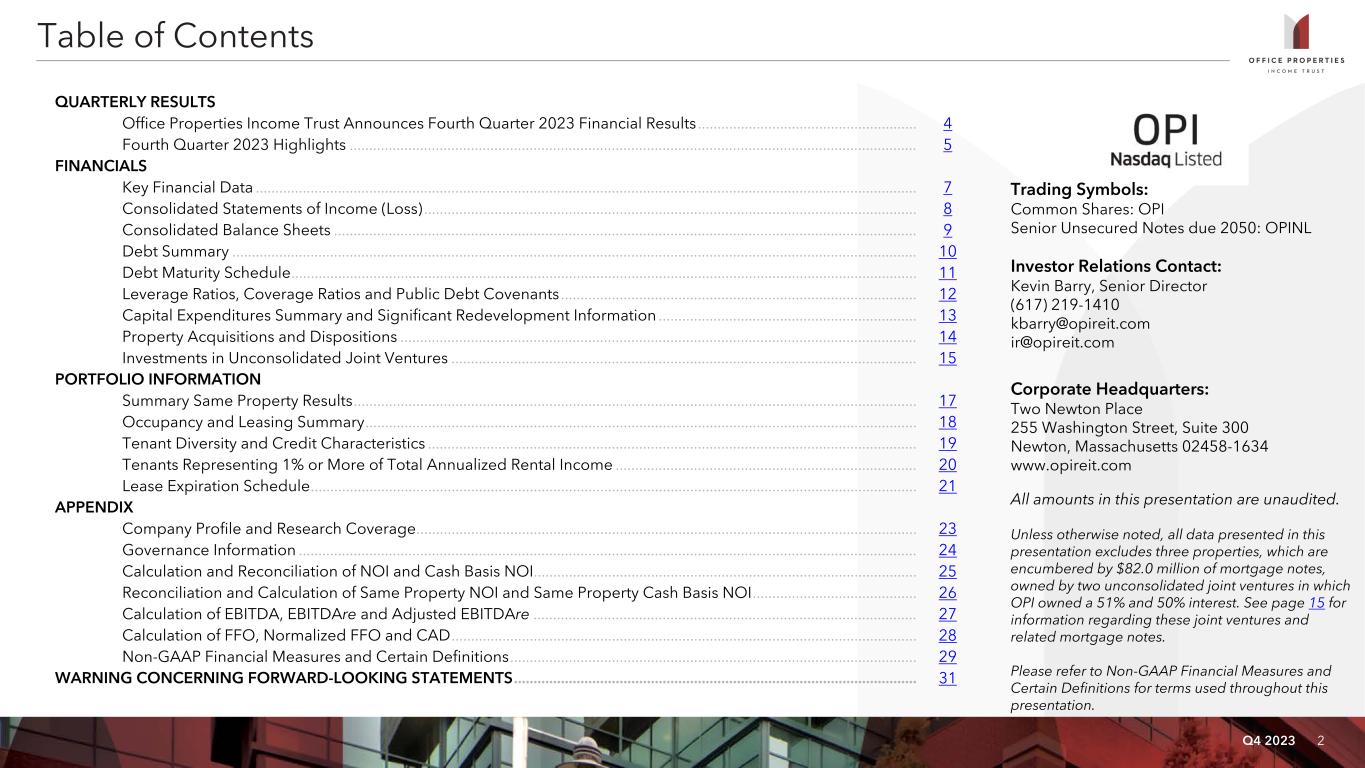Image resolution: width=1365 pixels, height=768 pixels.
Task: Open Company Profile and Research Coverage page 23
Action: pyautogui.click(x=947, y=529)
